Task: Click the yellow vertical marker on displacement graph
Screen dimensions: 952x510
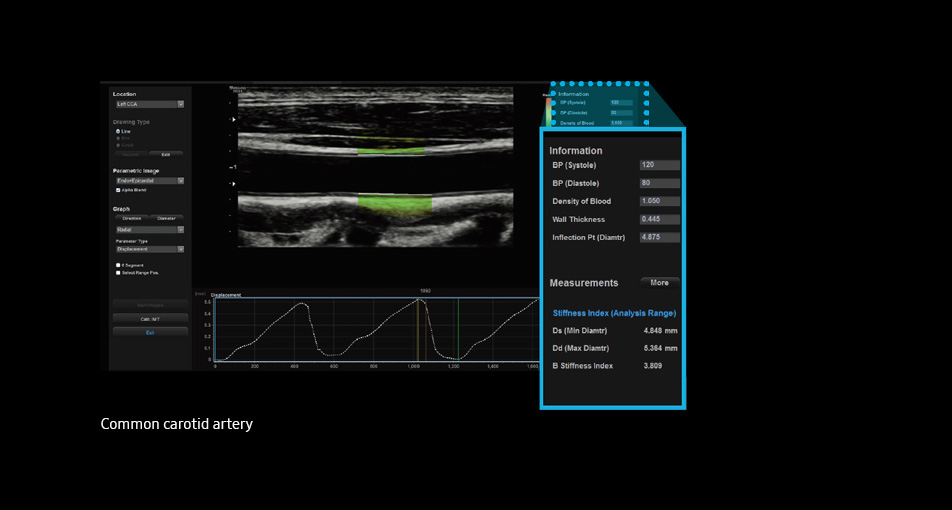Action: [x=418, y=329]
